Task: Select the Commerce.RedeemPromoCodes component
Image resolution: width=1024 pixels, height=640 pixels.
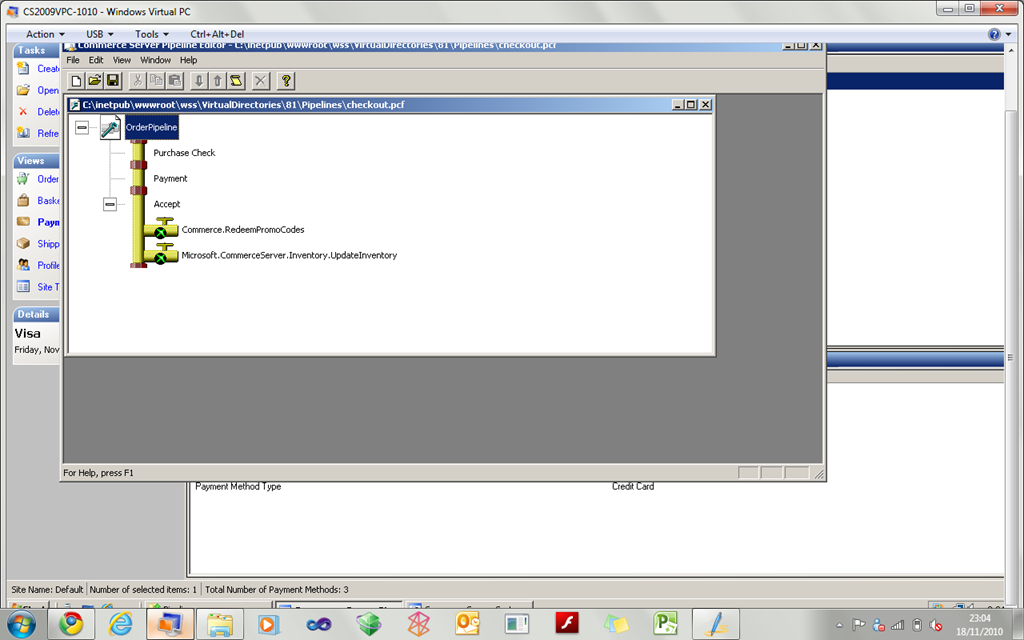Action: coord(243,229)
